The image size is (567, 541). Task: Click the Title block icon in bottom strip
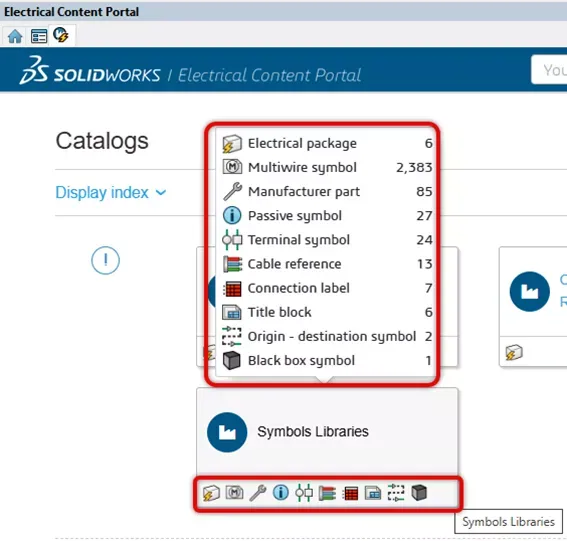373,493
